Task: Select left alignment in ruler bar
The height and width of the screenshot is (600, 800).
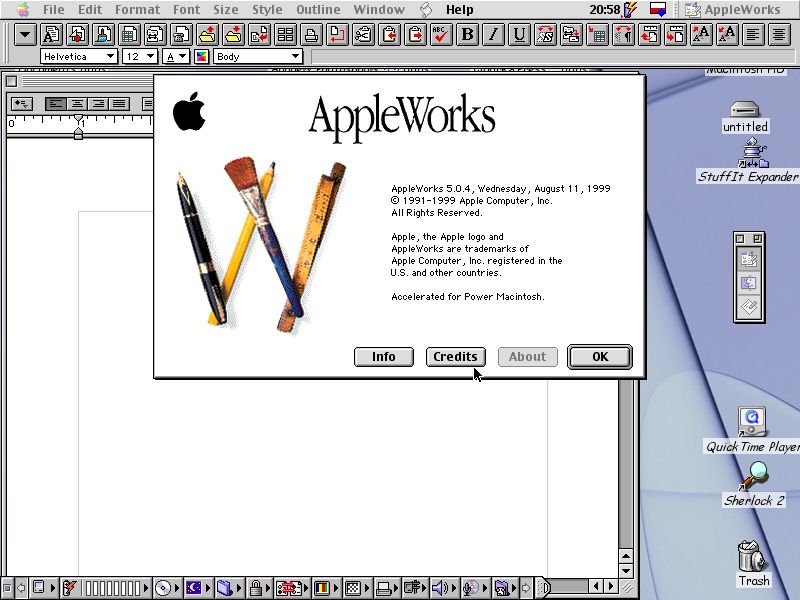Action: pyautogui.click(x=56, y=104)
